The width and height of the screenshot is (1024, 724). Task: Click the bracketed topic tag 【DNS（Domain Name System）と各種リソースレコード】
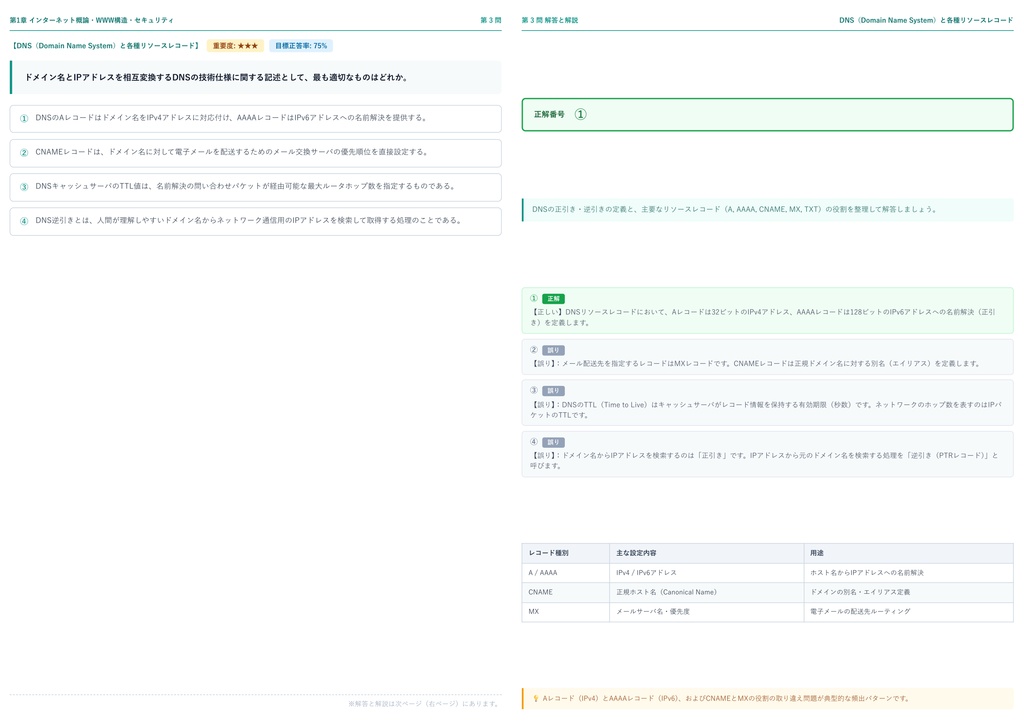tap(106, 46)
